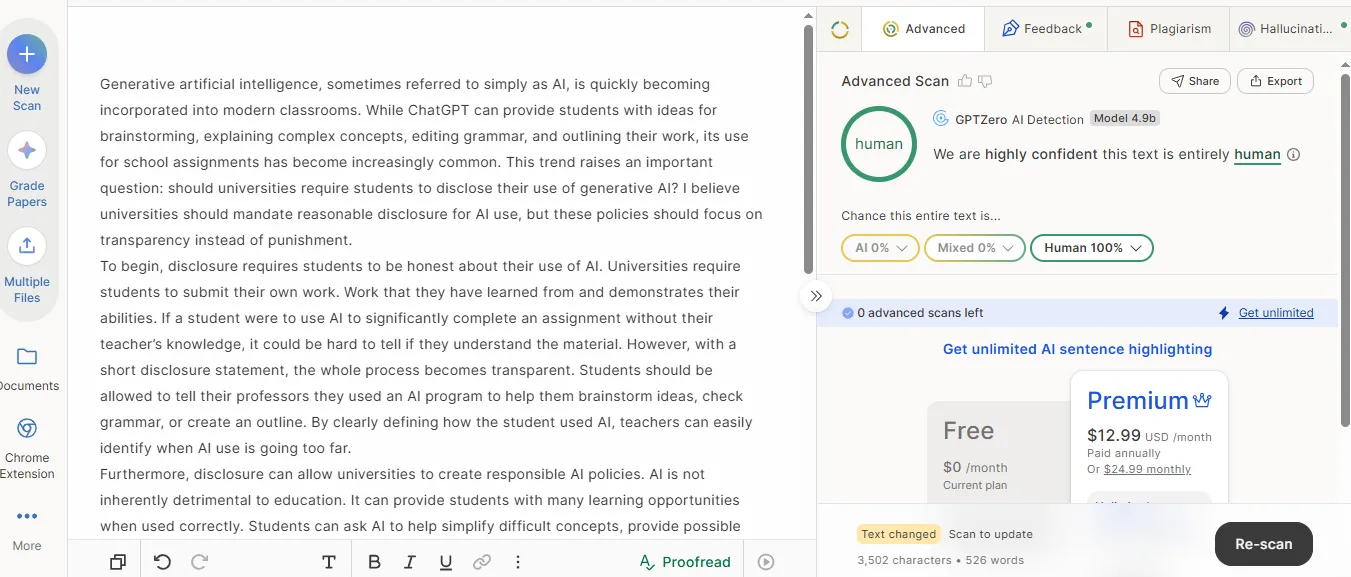Viewport: 1351px width, 577px height.
Task: Open text style T icon
Action: (x=328, y=562)
